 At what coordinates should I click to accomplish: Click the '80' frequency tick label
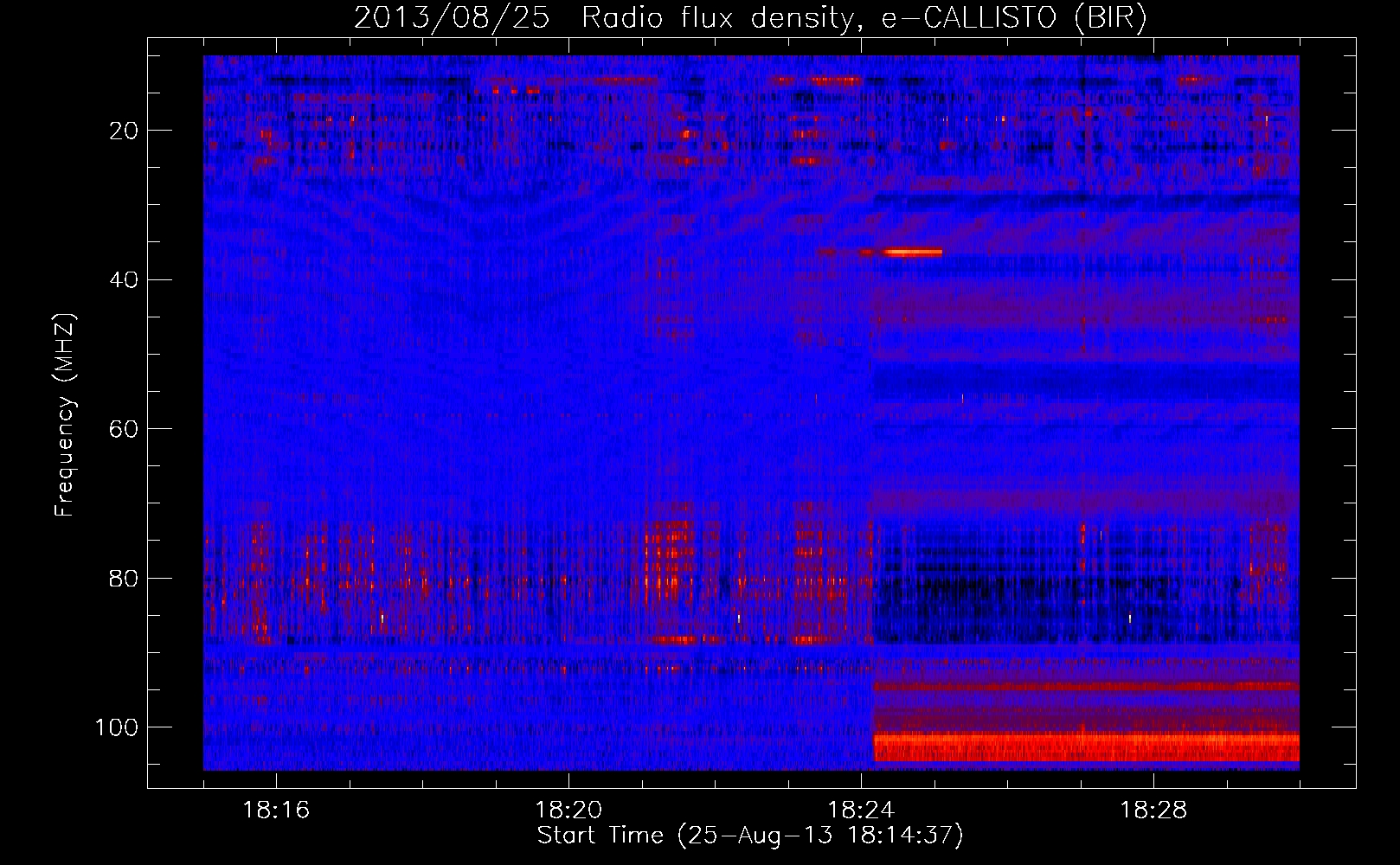point(125,578)
